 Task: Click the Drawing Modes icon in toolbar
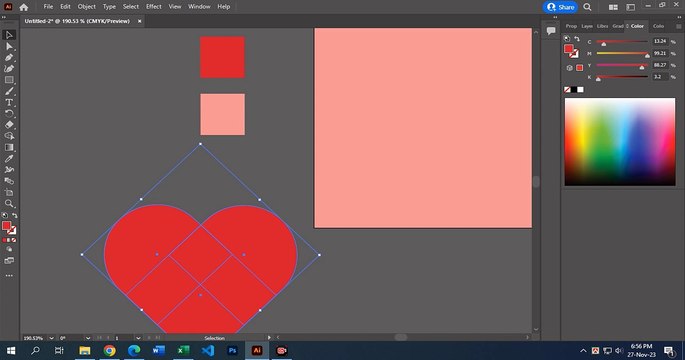[x=9, y=249]
